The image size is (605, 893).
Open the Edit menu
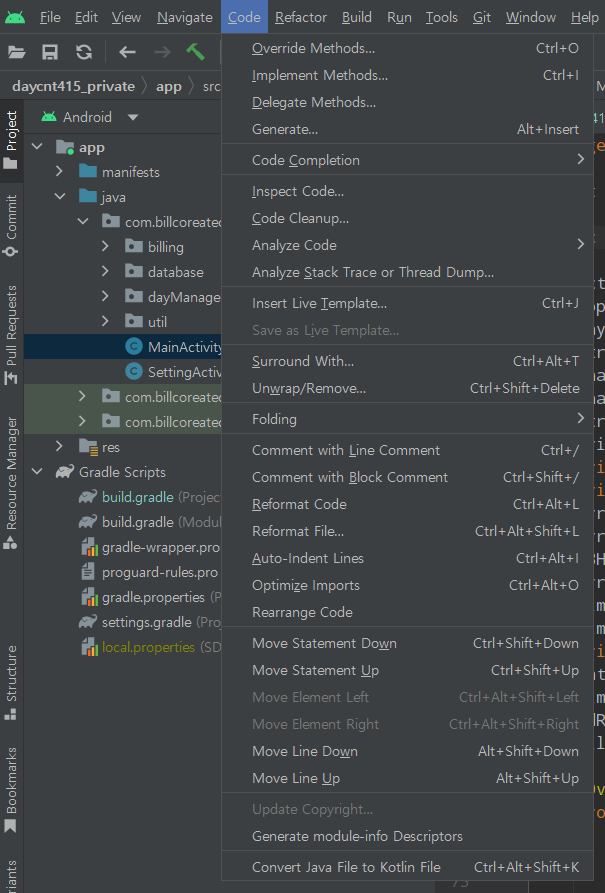(x=86, y=18)
